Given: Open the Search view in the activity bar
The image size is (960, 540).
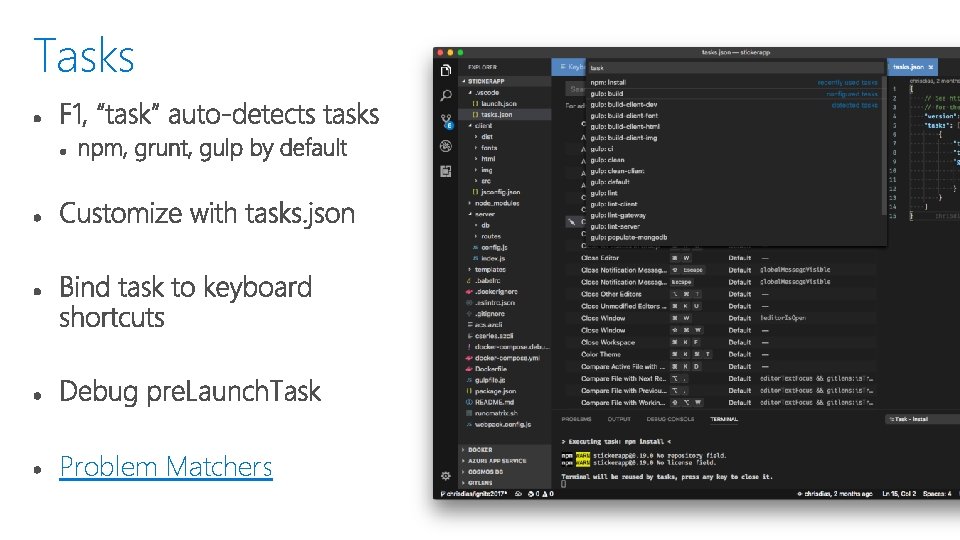Looking at the screenshot, I should click(x=446, y=96).
